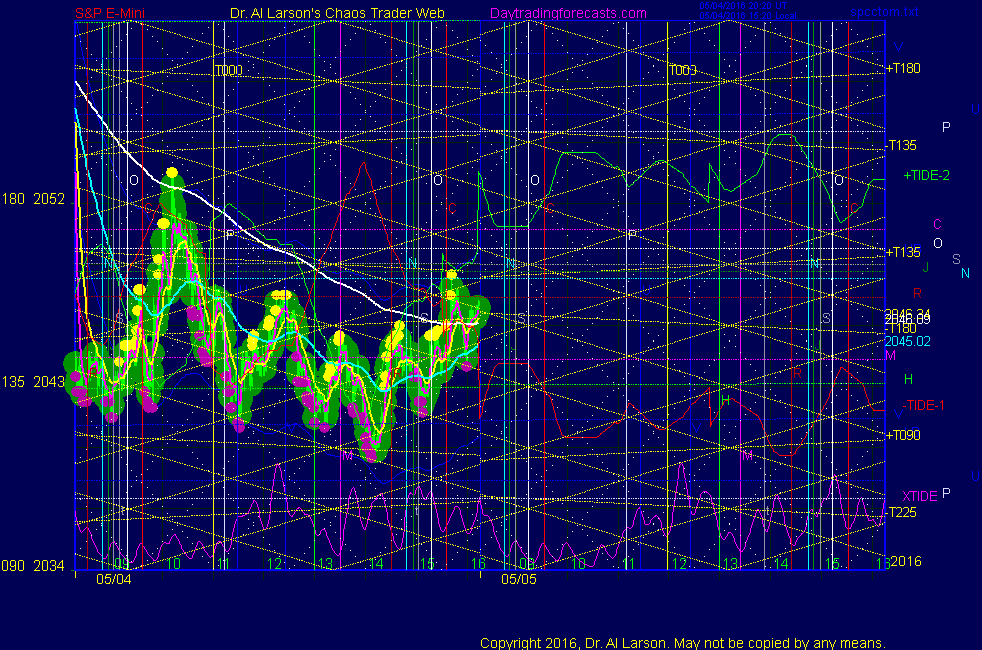Click the cyan "N" legend letter at right margin

[965, 274]
